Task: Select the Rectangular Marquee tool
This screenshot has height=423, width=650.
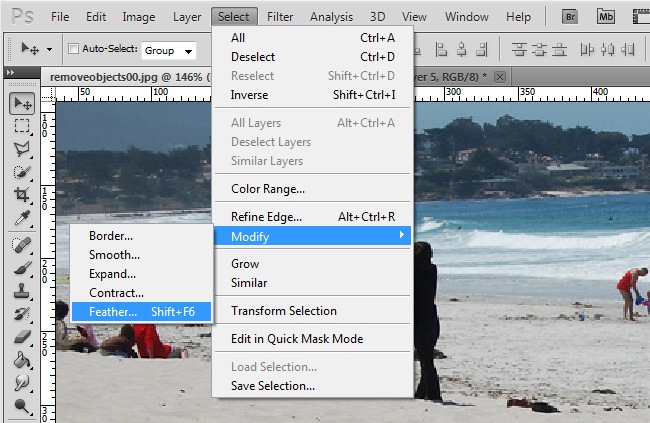Action: pyautogui.click(x=21, y=126)
